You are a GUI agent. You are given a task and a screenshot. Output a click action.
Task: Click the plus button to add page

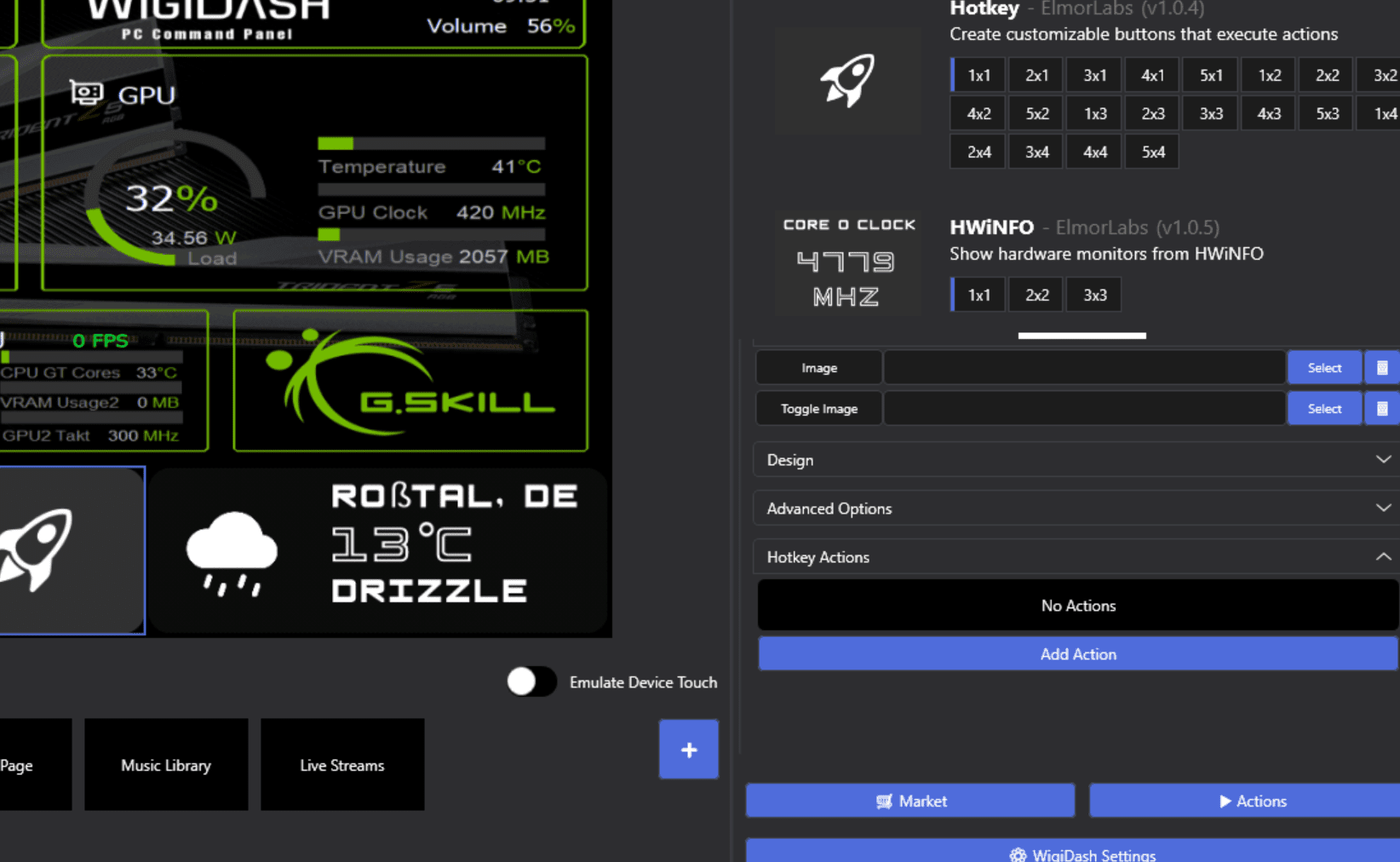(688, 750)
